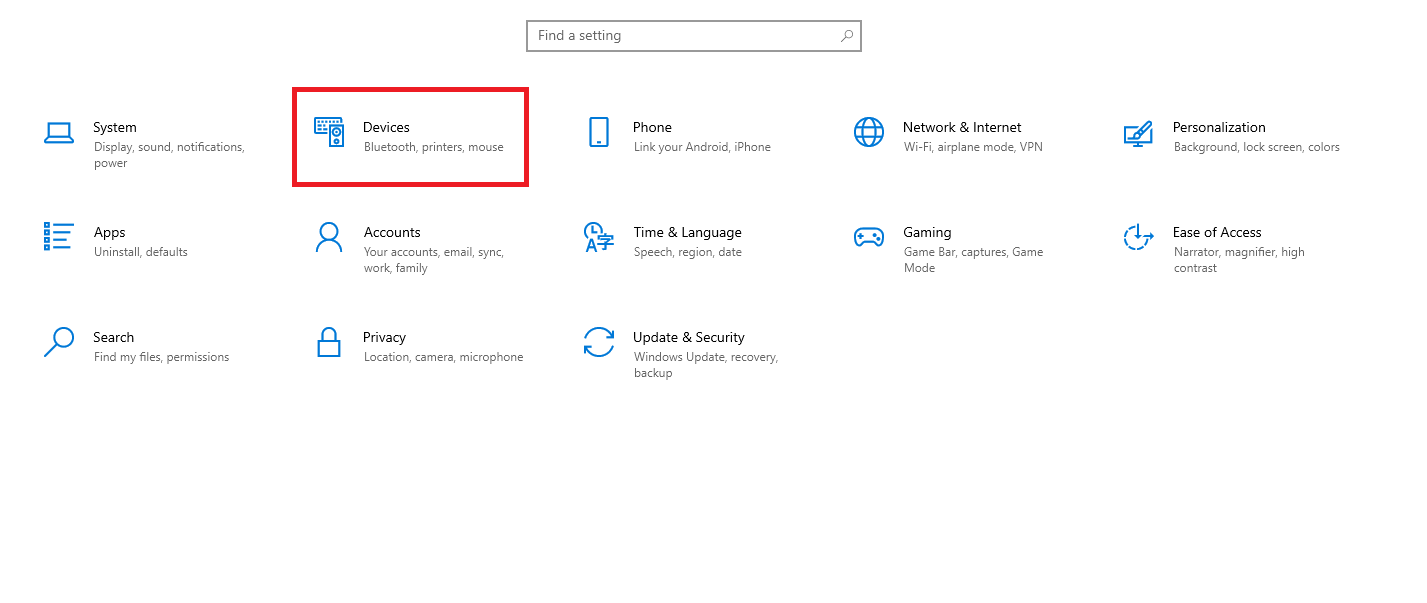Open the Apps list icon
The height and width of the screenshot is (603, 1427).
tap(59, 237)
